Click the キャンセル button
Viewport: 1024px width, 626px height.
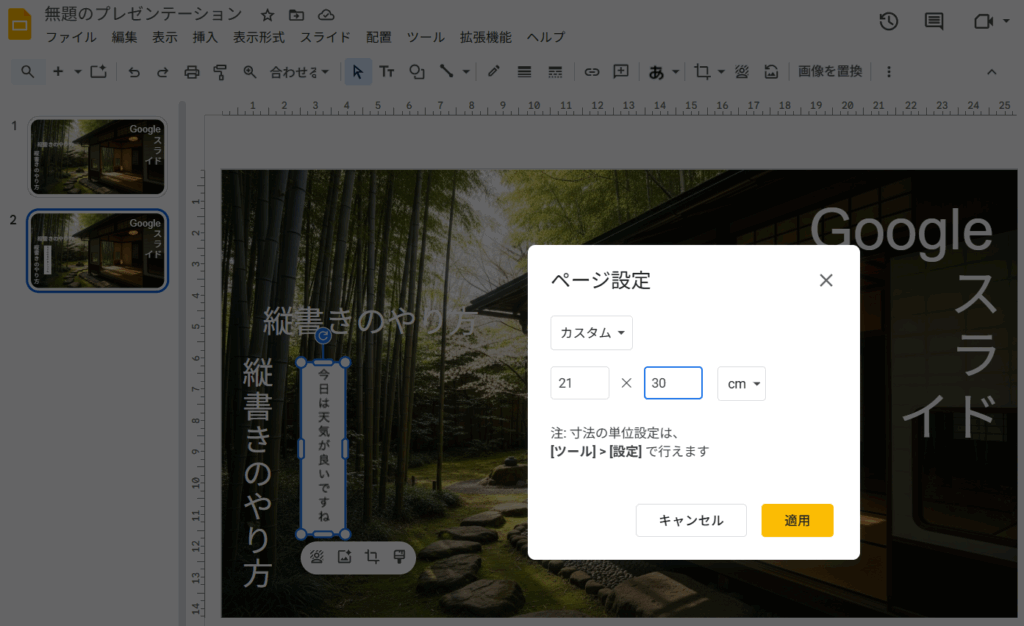(x=691, y=520)
